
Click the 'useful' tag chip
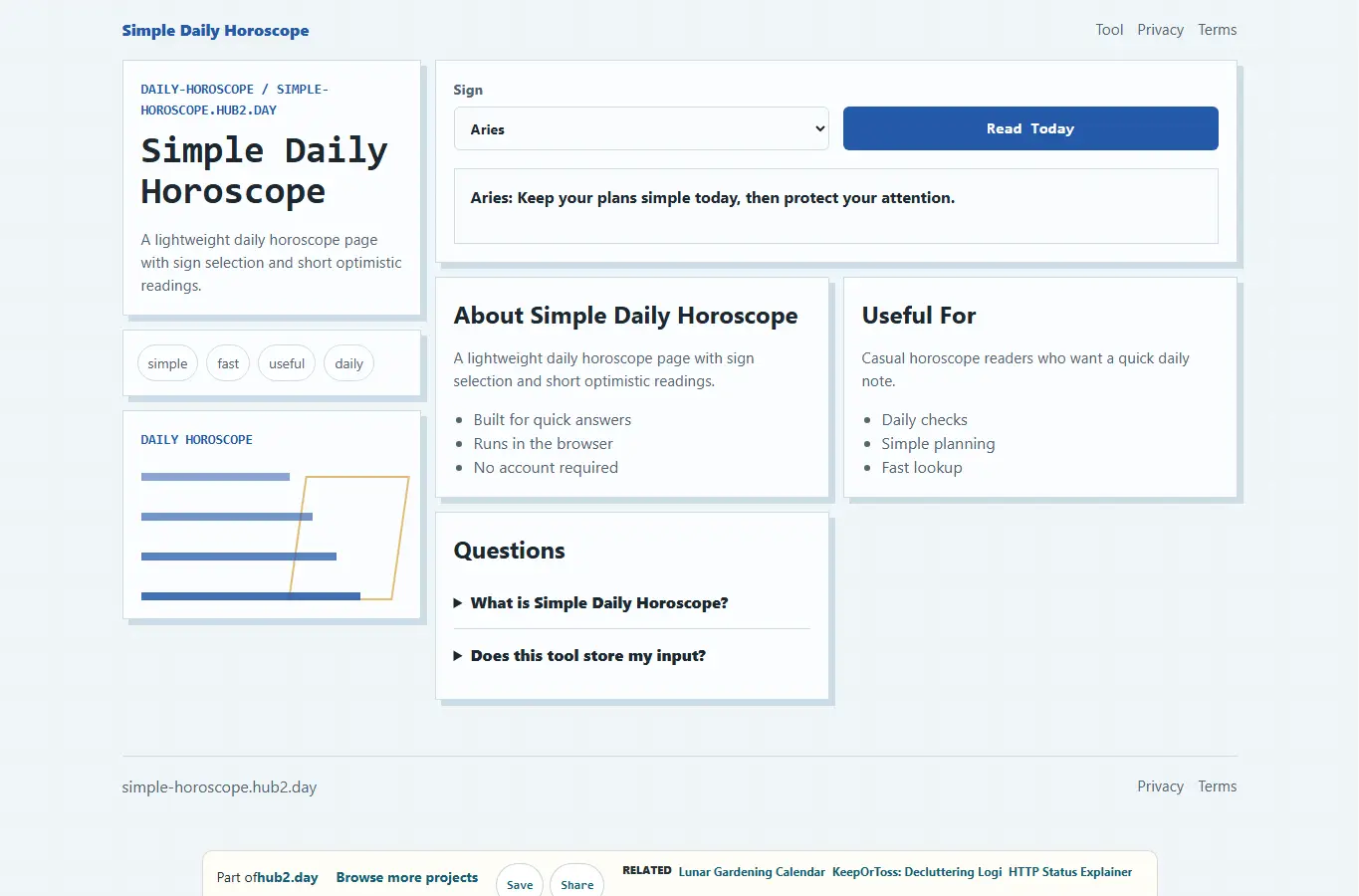tap(287, 363)
